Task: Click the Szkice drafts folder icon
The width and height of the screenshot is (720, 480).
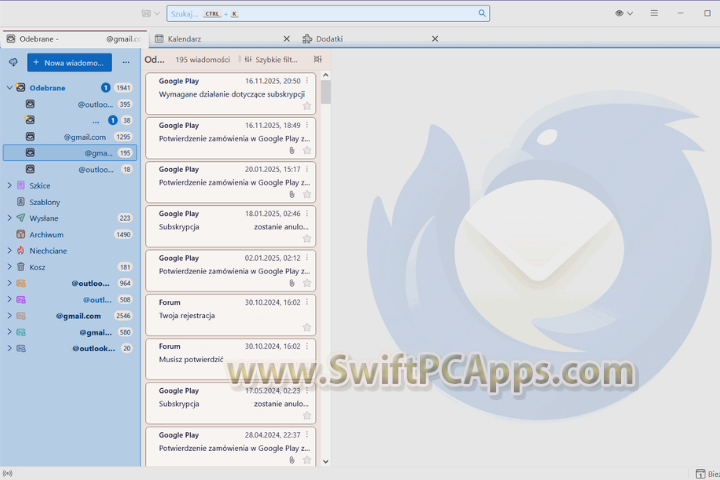Action: click(21, 185)
